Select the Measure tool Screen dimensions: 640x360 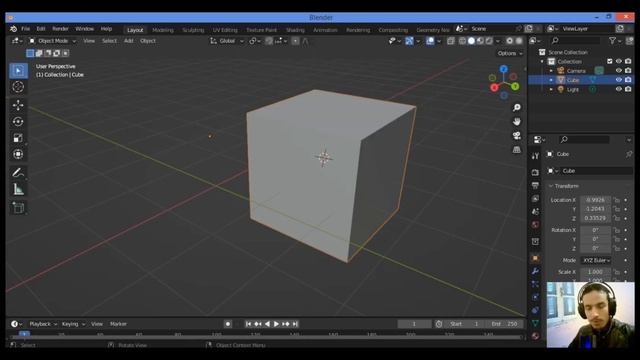tap(18, 189)
